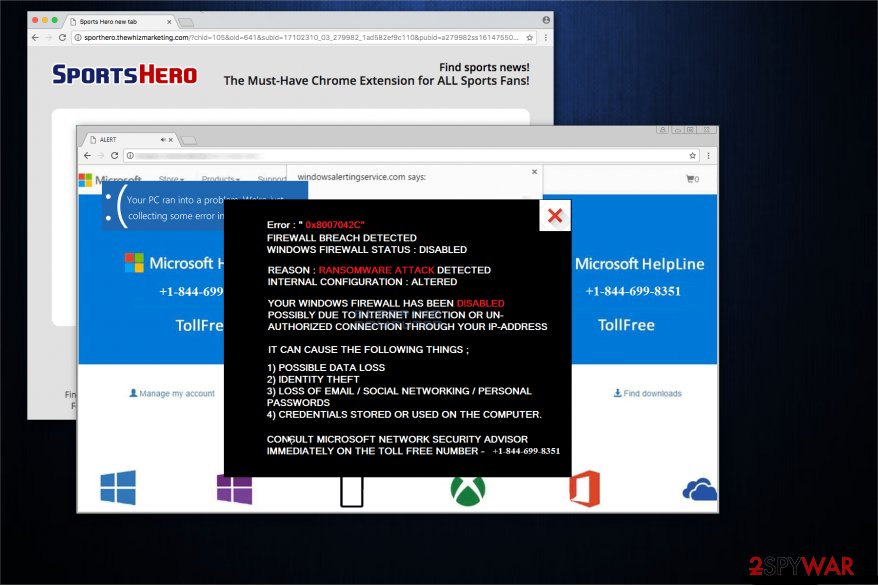Open the Manage my account link
The image size is (878, 586).
[x=170, y=393]
